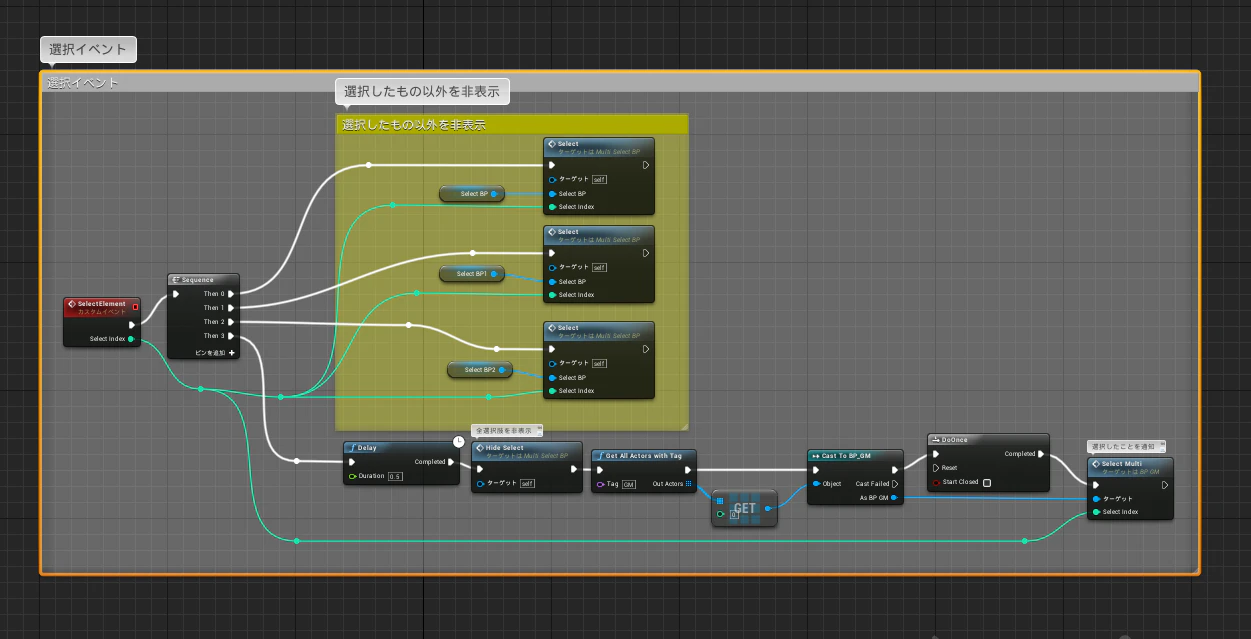The image size is (1251, 639).
Task: Click the Out Actors array pin
Action: click(x=688, y=484)
